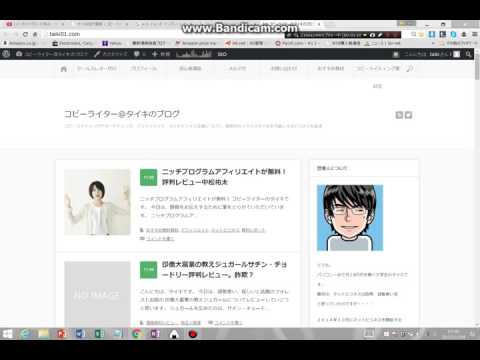Click green category badge on ニッチプログラム post
The width and height of the screenshot is (480, 360).
[148, 177]
